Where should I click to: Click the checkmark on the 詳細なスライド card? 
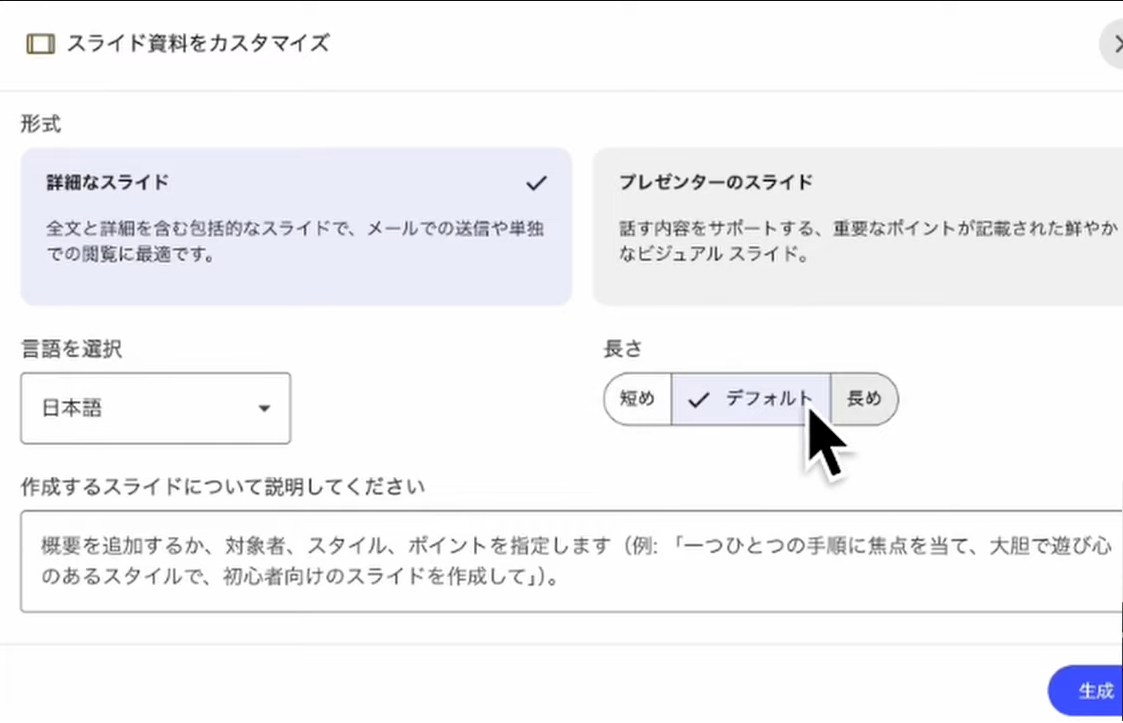coord(536,183)
